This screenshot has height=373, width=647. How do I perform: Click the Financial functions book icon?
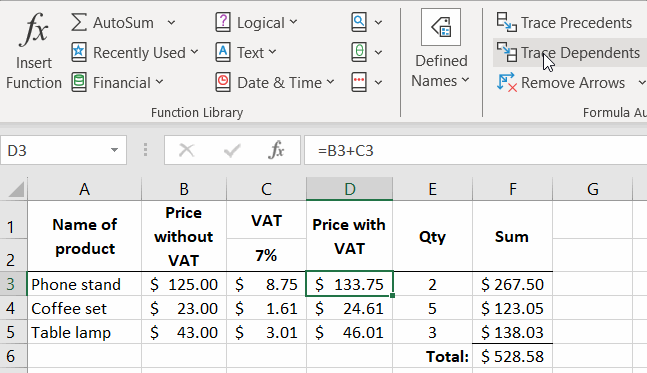[79, 83]
